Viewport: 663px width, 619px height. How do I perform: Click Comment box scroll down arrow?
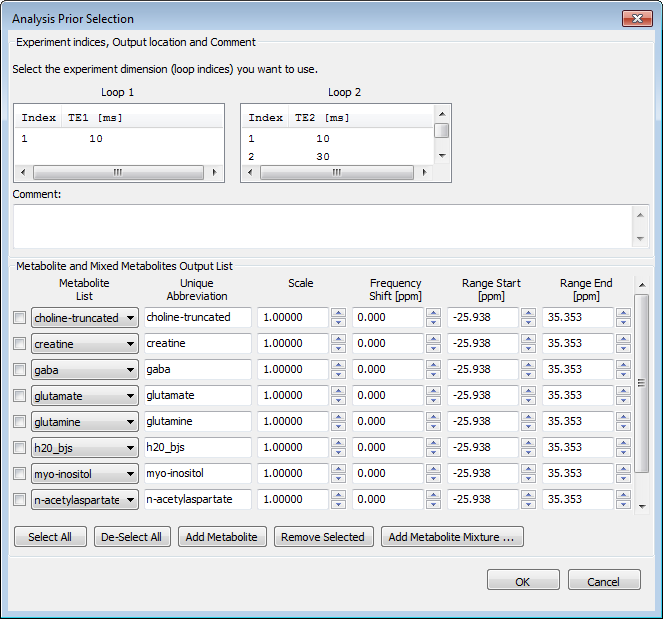(x=640, y=238)
